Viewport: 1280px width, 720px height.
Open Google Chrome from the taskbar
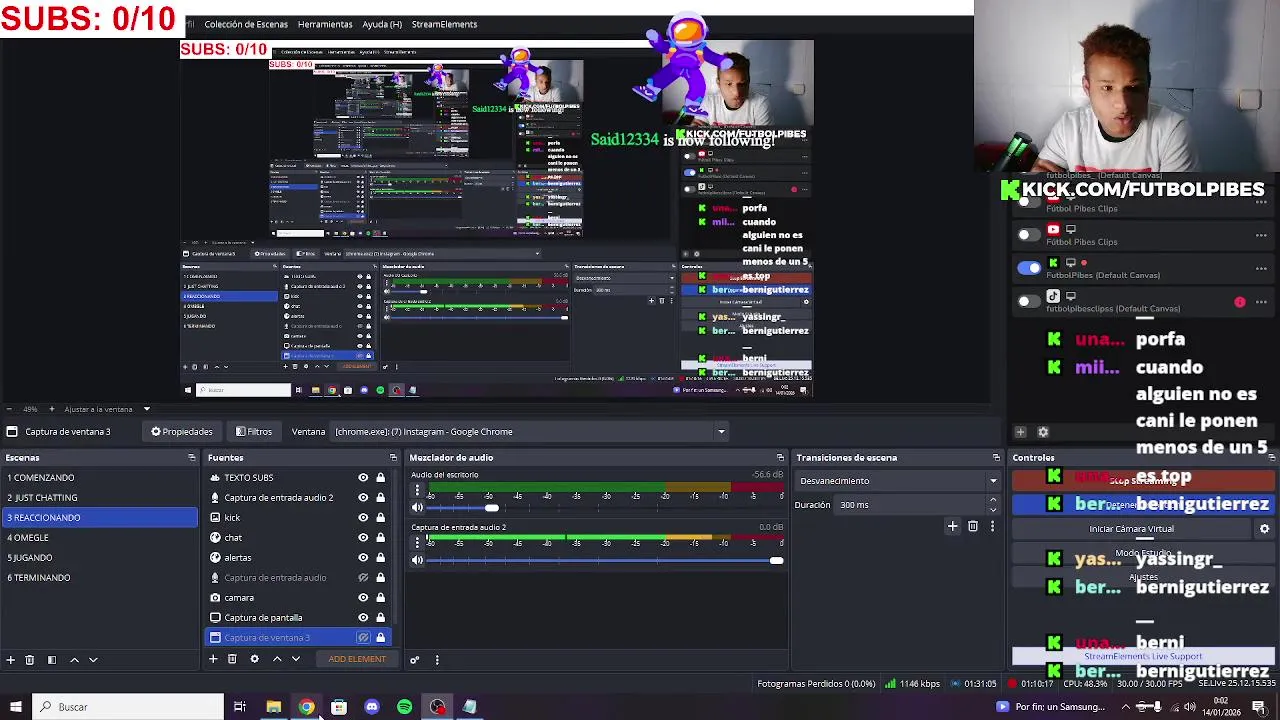[x=306, y=707]
